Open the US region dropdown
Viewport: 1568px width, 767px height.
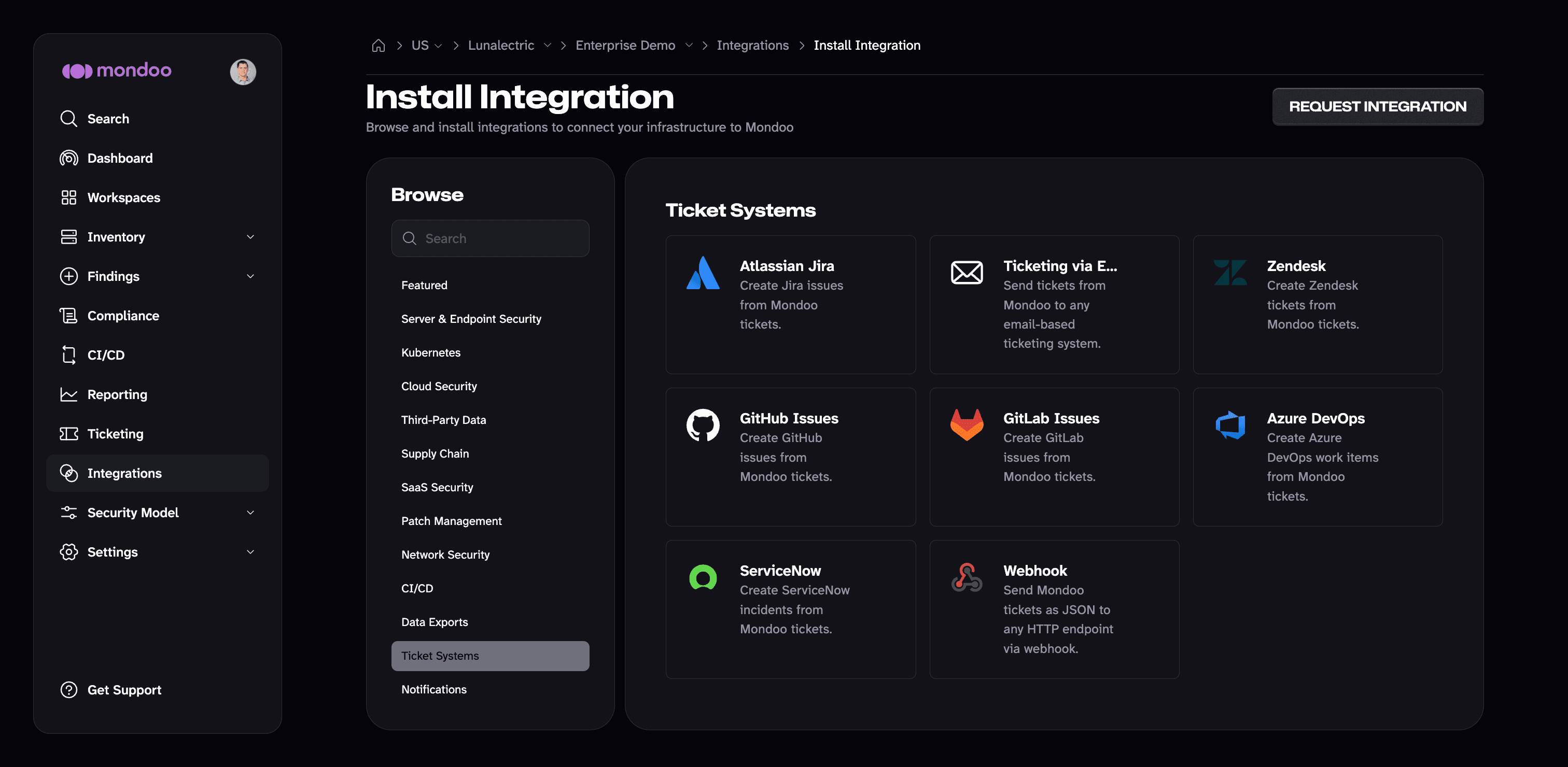[438, 46]
